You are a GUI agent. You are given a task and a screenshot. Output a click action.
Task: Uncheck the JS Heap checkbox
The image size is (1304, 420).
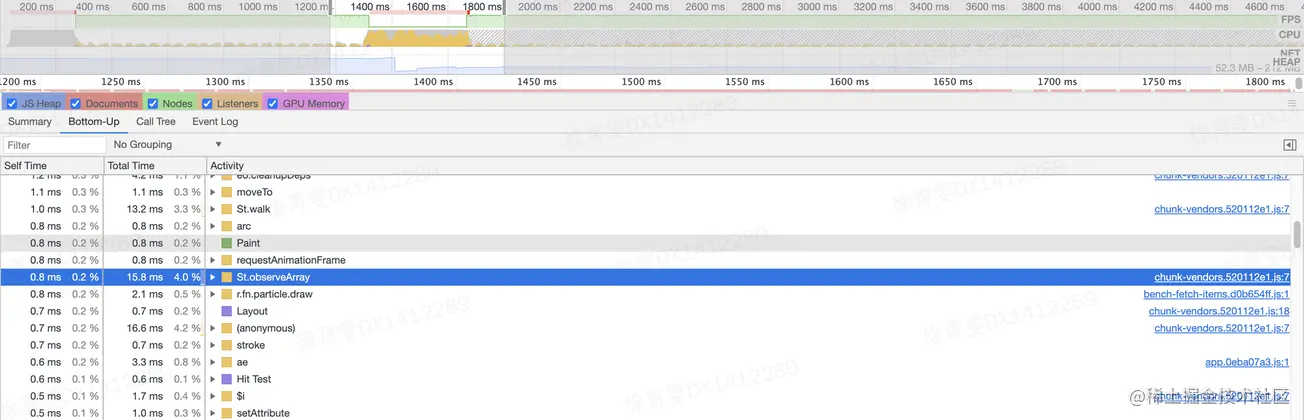coord(12,103)
